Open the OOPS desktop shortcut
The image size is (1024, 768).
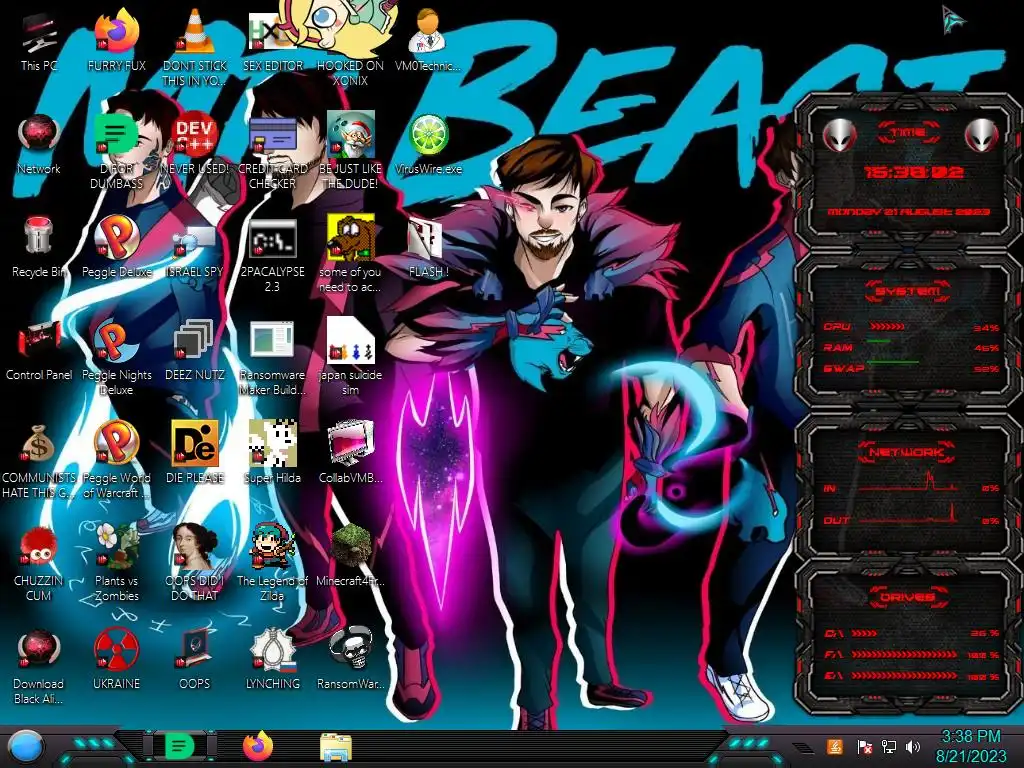click(x=195, y=649)
